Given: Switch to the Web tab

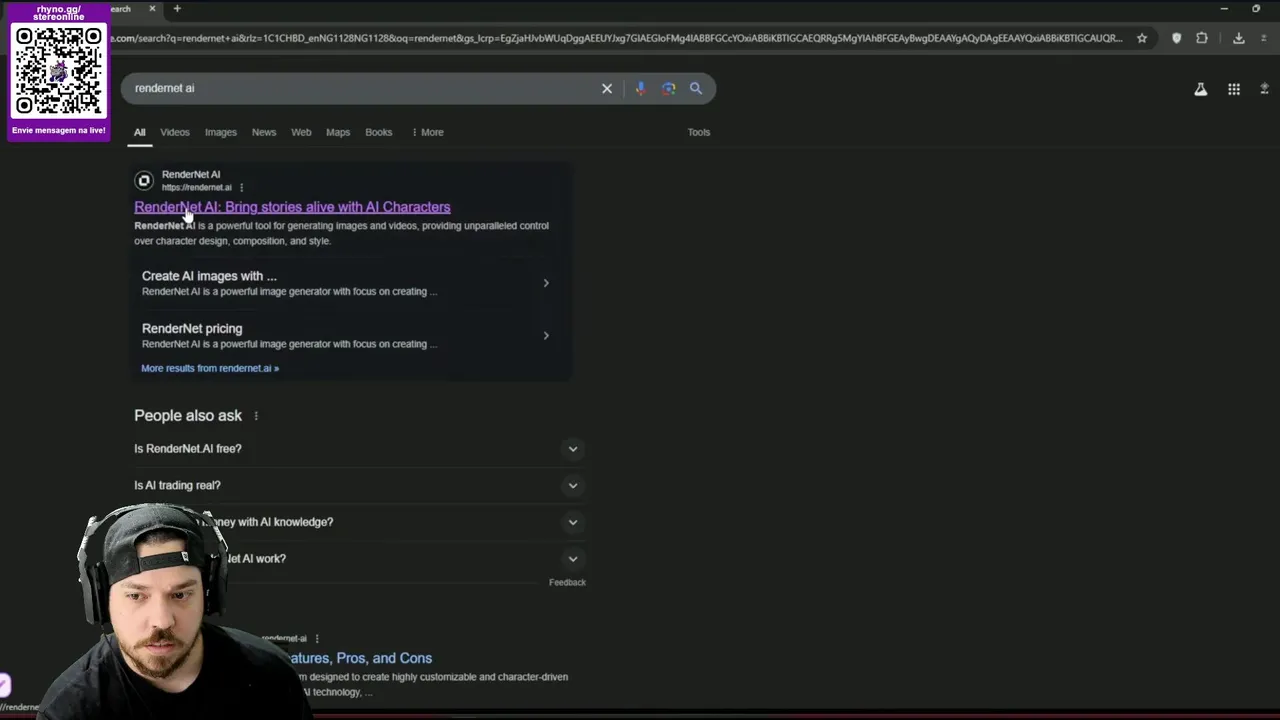Looking at the screenshot, I should click(301, 132).
